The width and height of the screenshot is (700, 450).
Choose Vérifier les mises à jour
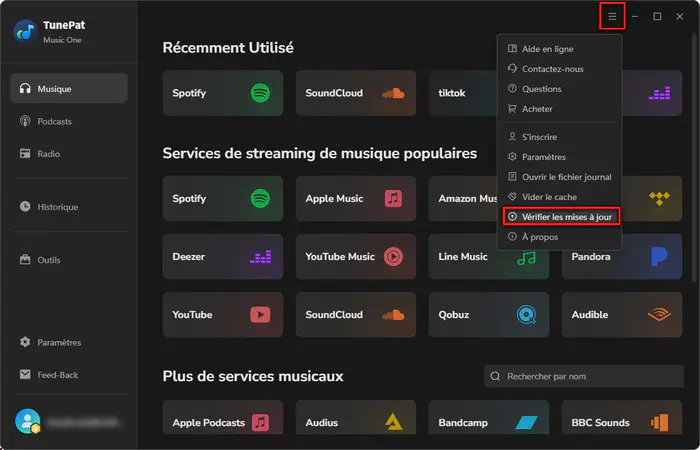(561, 217)
